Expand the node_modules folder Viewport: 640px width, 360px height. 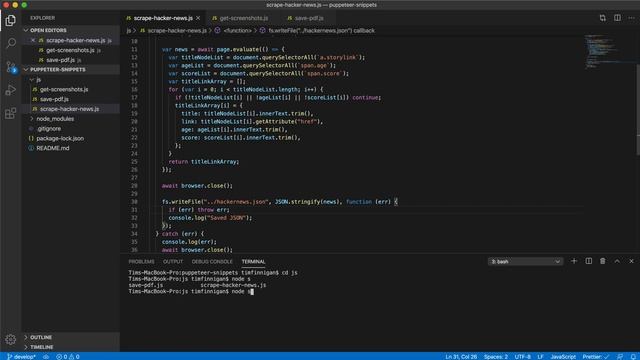tap(71, 119)
